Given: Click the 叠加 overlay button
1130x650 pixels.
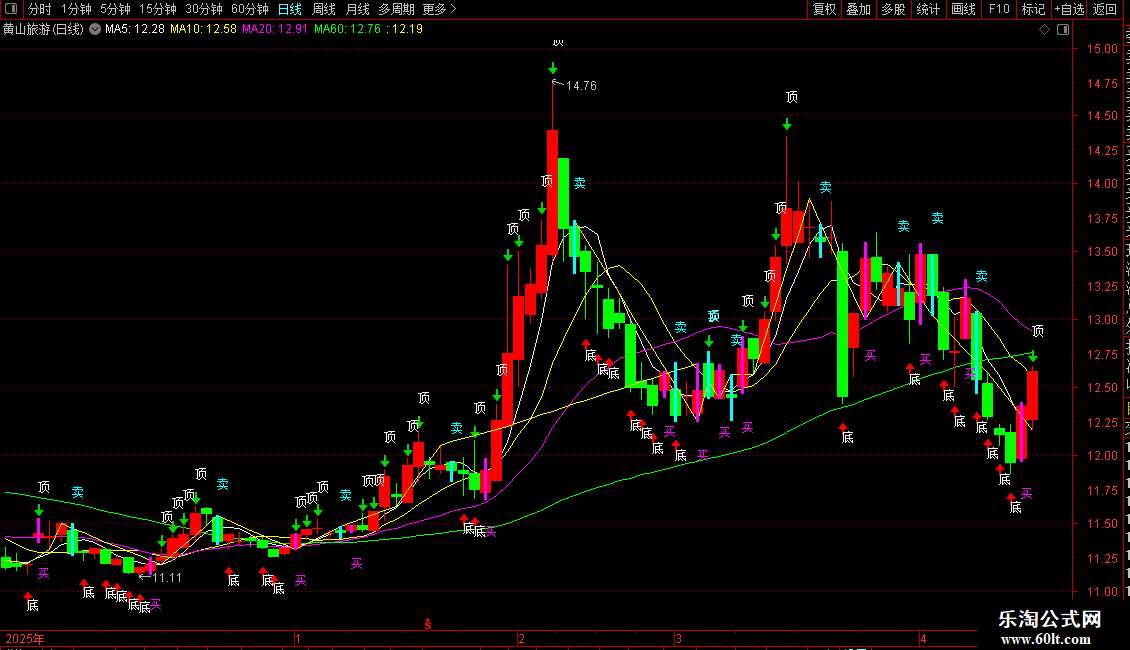Looking at the screenshot, I should (858, 9).
